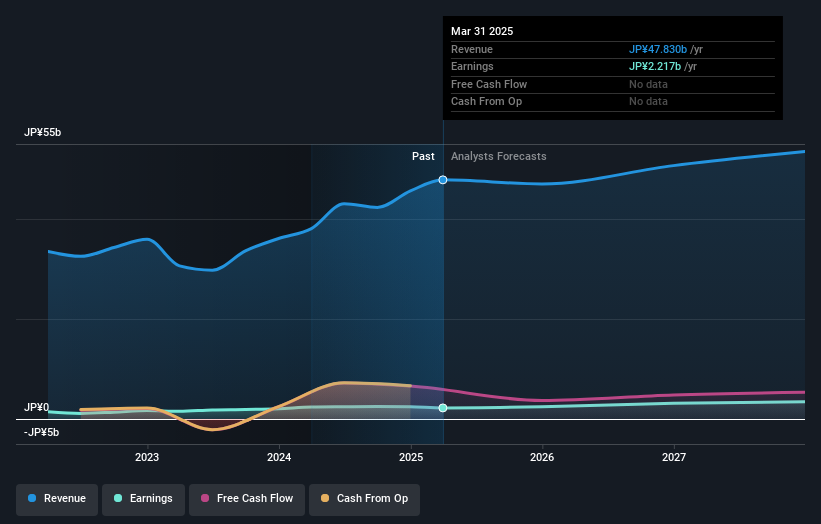This screenshot has height=524, width=821.
Task: Click the Revenue tooltip row label
Action: tap(472, 49)
